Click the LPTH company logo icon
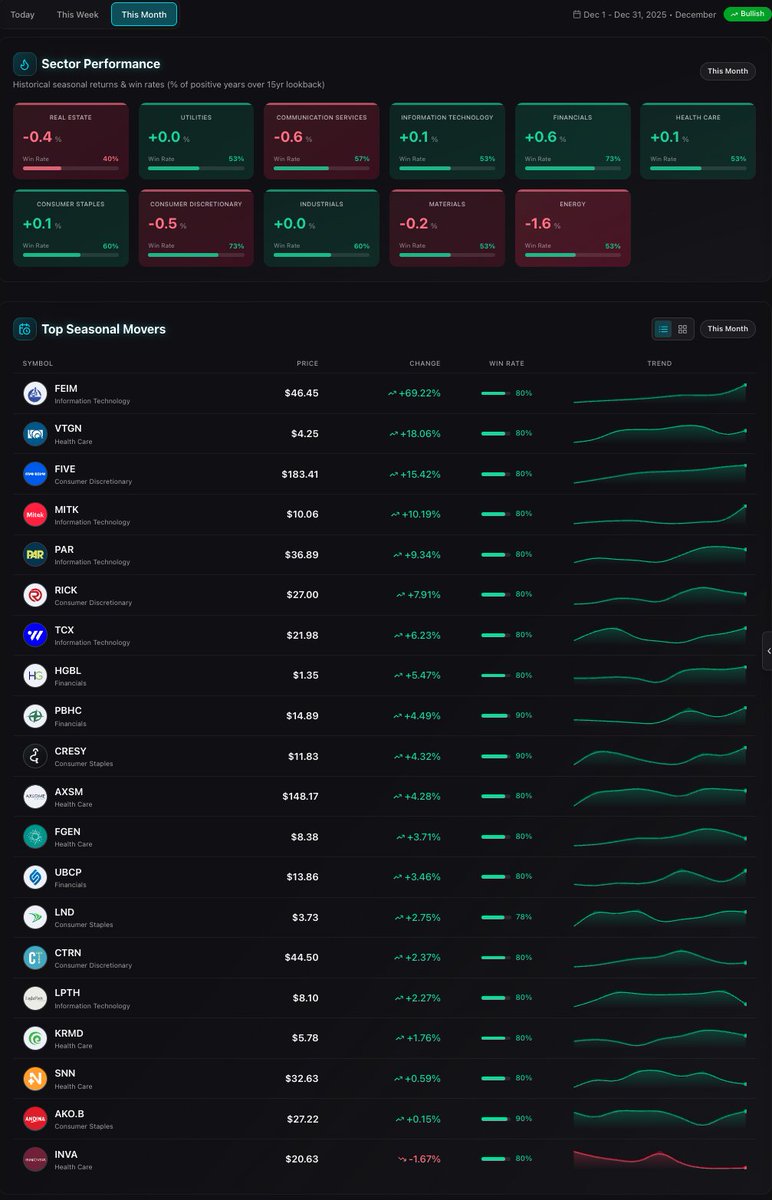Viewport: 772px width, 1200px height. click(x=35, y=999)
